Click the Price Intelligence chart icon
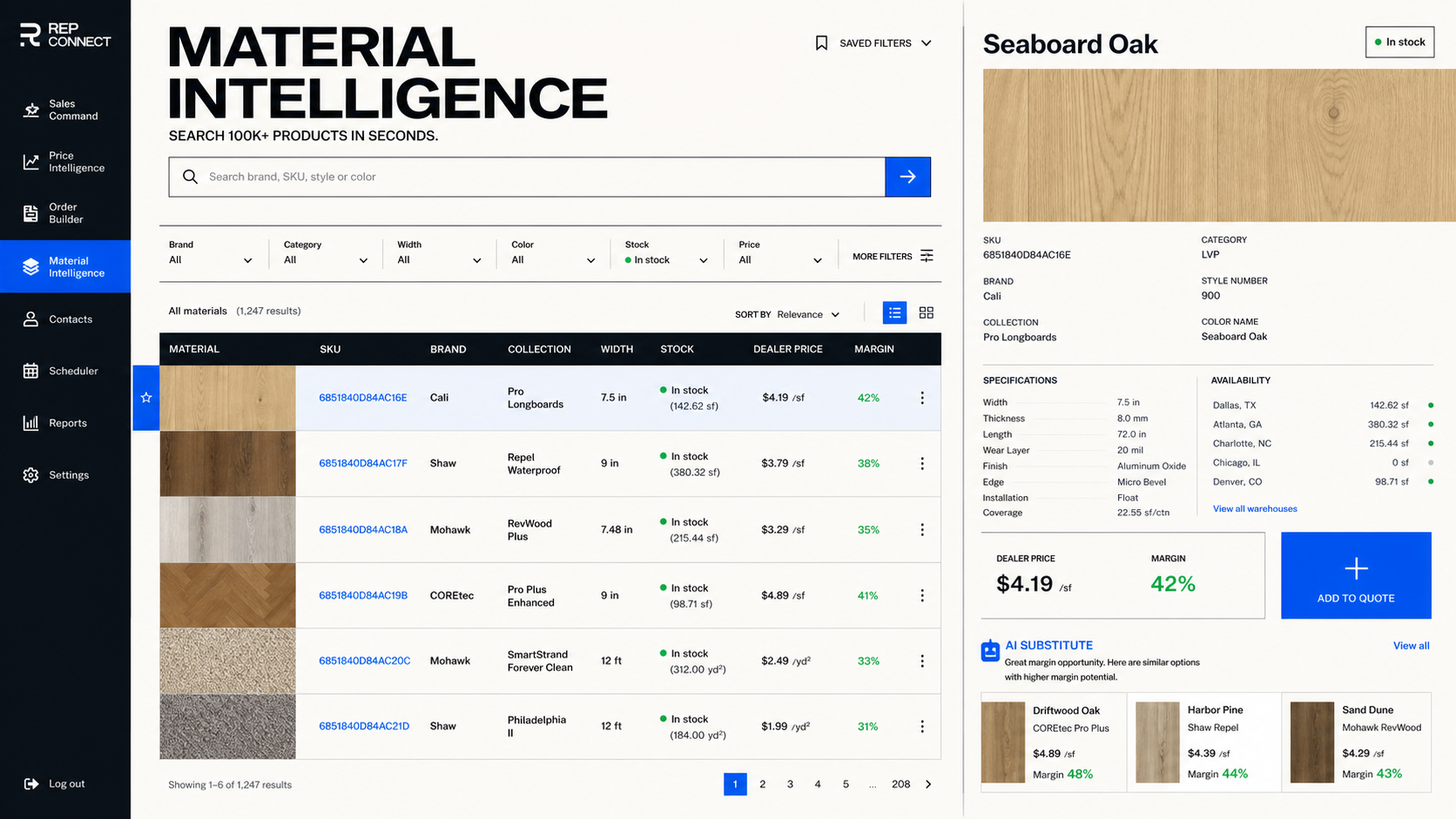 click(31, 162)
